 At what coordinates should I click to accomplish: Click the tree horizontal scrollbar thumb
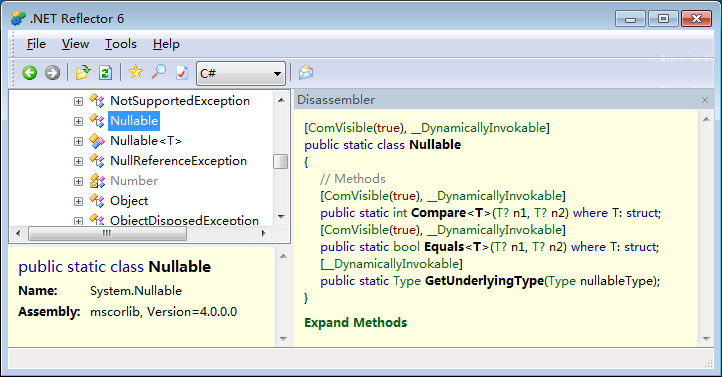[107, 233]
